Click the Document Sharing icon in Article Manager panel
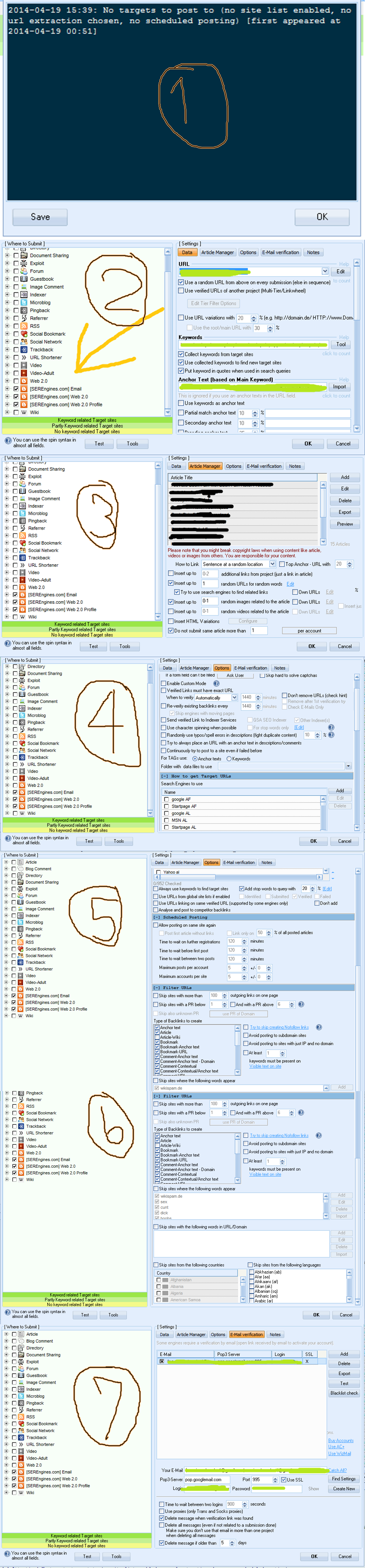The width and height of the screenshot is (365, 1568). [22, 469]
